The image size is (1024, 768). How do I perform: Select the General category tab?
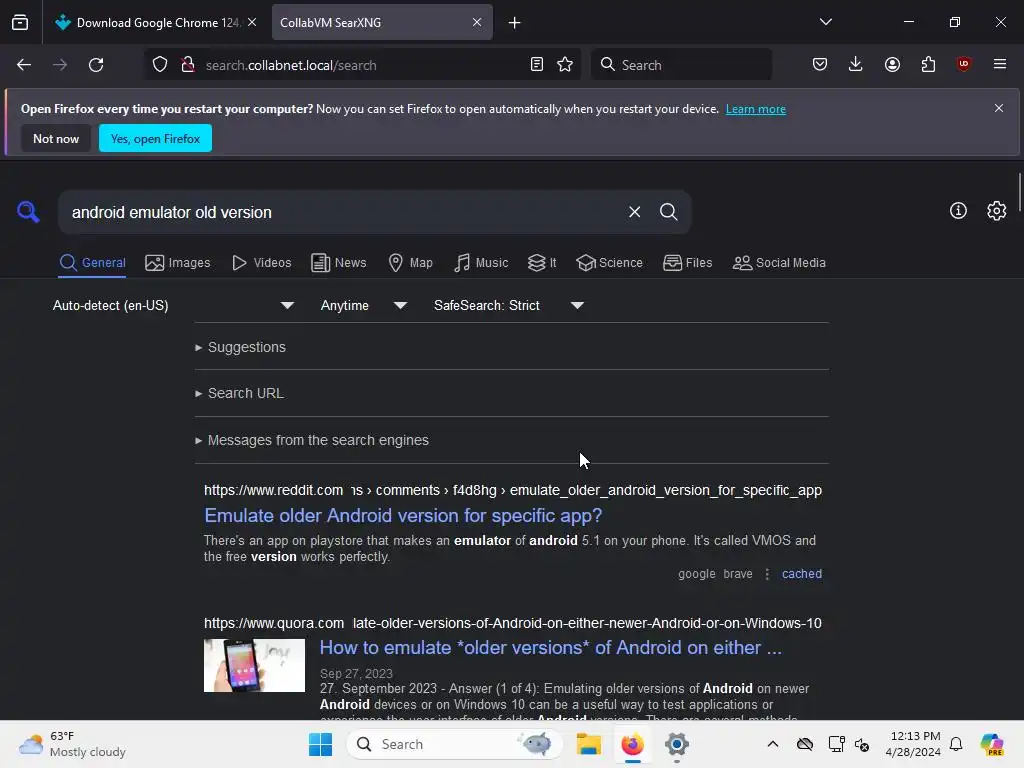tap(92, 263)
